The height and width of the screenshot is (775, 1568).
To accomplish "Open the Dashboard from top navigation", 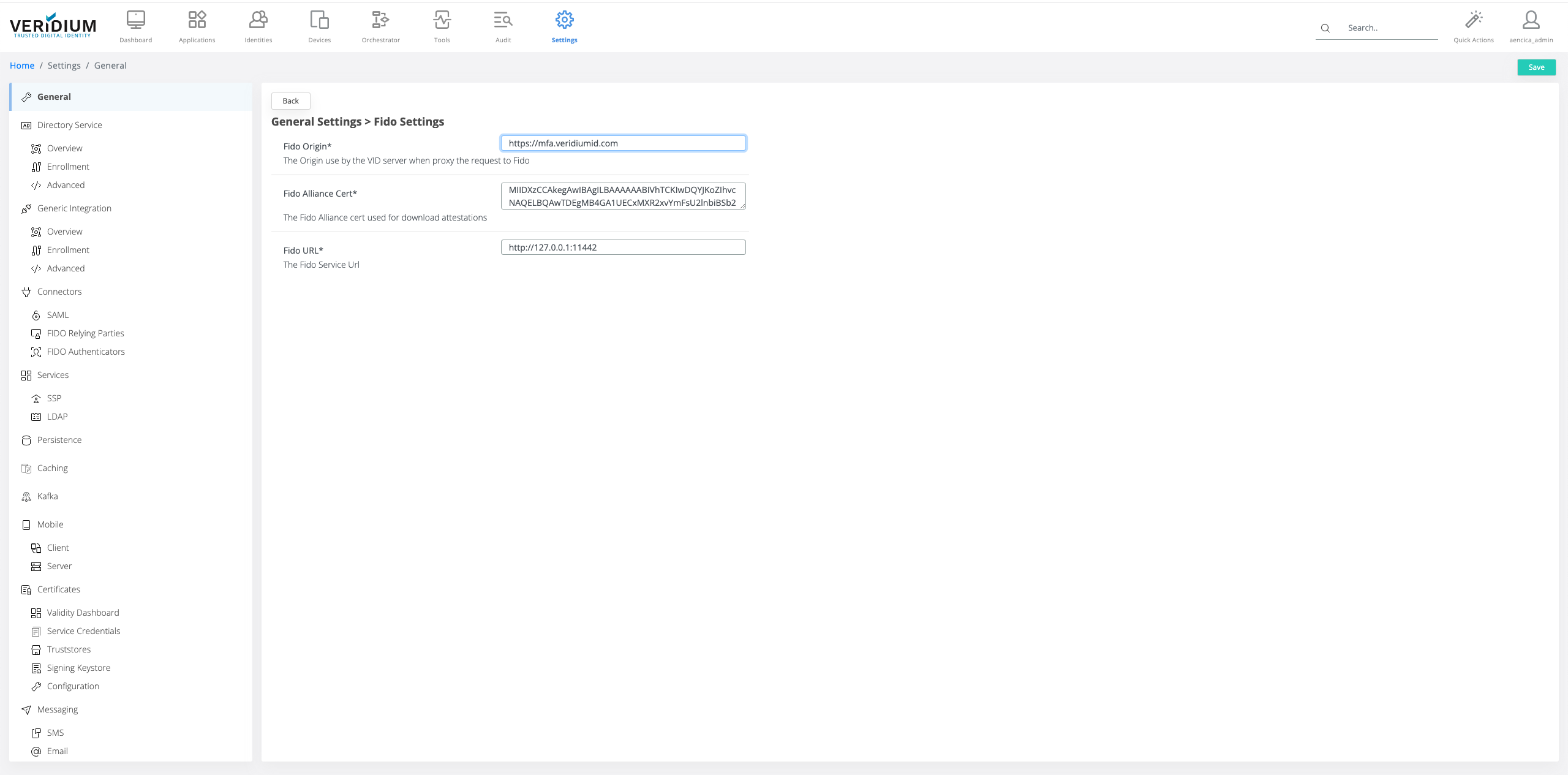I will [x=135, y=26].
